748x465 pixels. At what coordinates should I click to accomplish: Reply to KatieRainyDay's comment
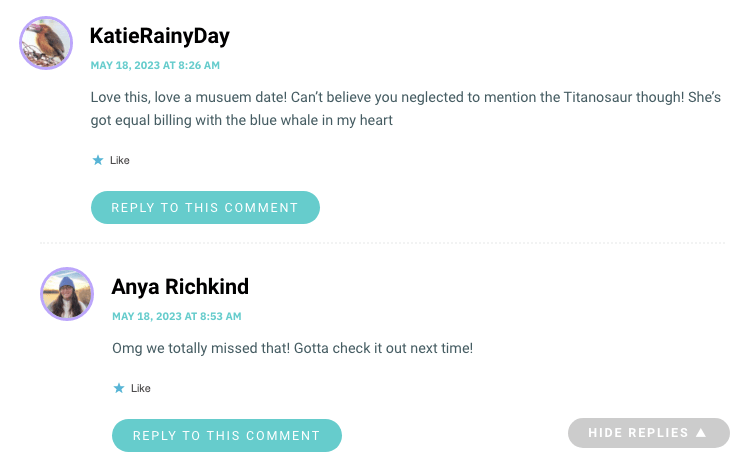click(205, 207)
